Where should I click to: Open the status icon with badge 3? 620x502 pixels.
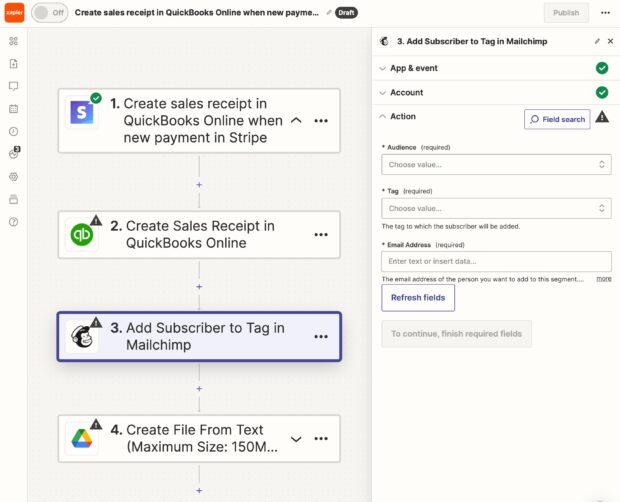tap(14, 153)
